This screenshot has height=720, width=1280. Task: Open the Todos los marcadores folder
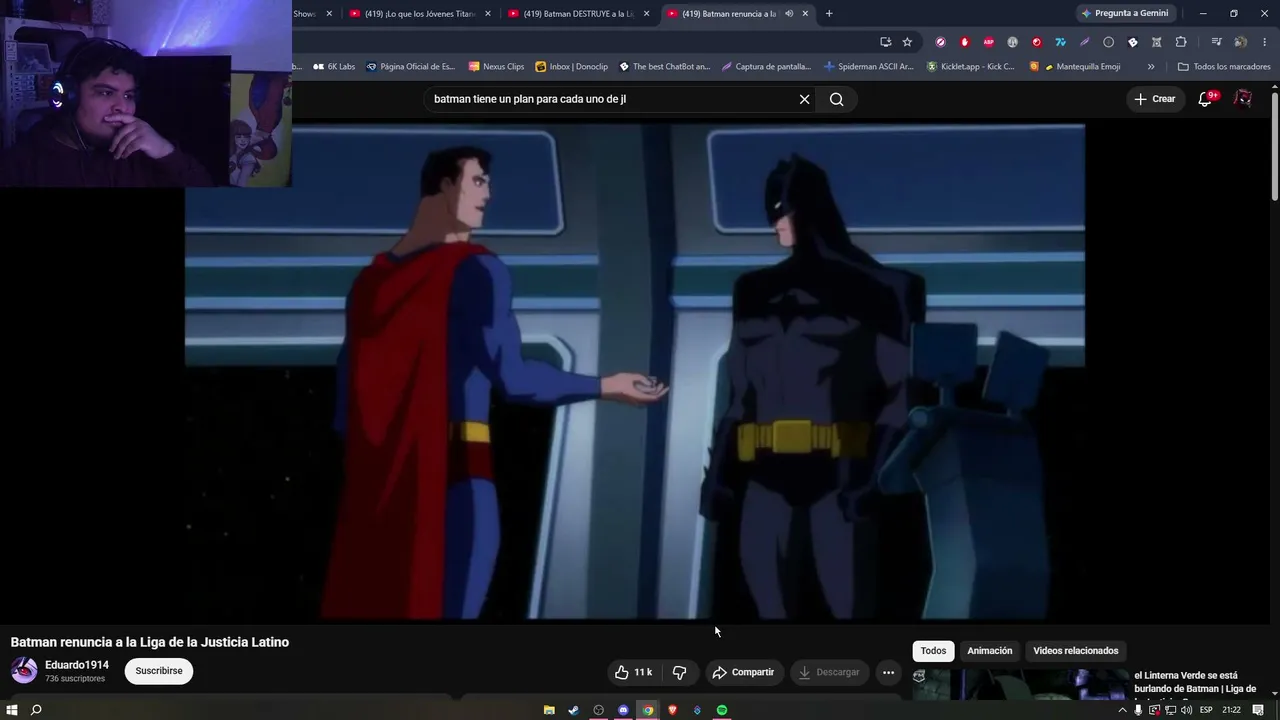(1224, 67)
